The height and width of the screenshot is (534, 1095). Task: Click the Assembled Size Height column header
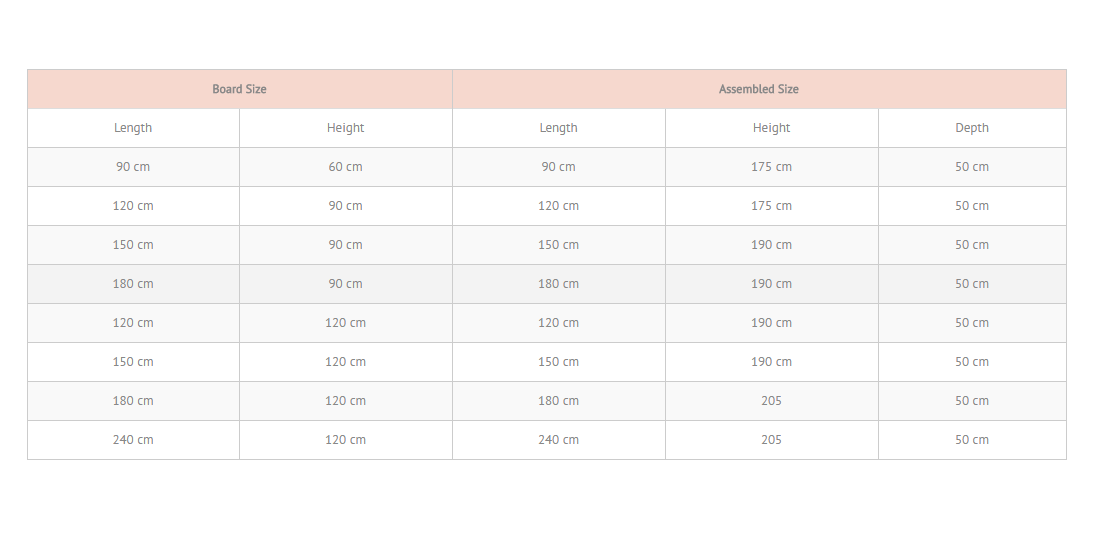tap(772, 128)
